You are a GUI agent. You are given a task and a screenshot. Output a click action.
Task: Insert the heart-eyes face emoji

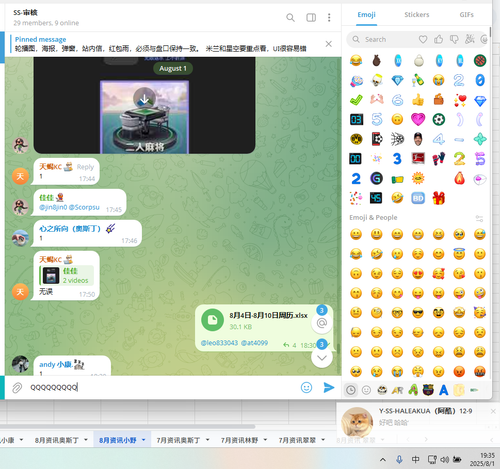[418, 274]
